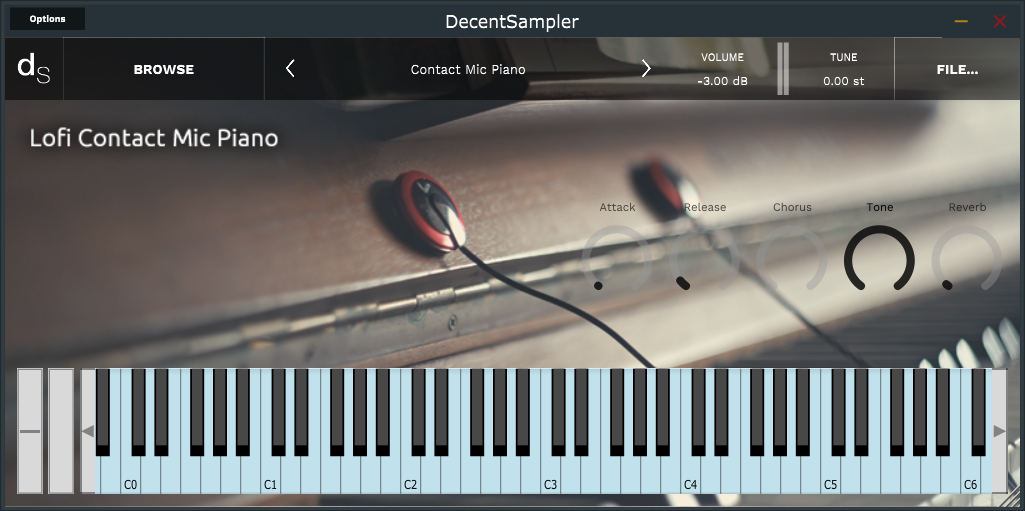
Task: Adjust the Attack knob
Action: pos(616,258)
